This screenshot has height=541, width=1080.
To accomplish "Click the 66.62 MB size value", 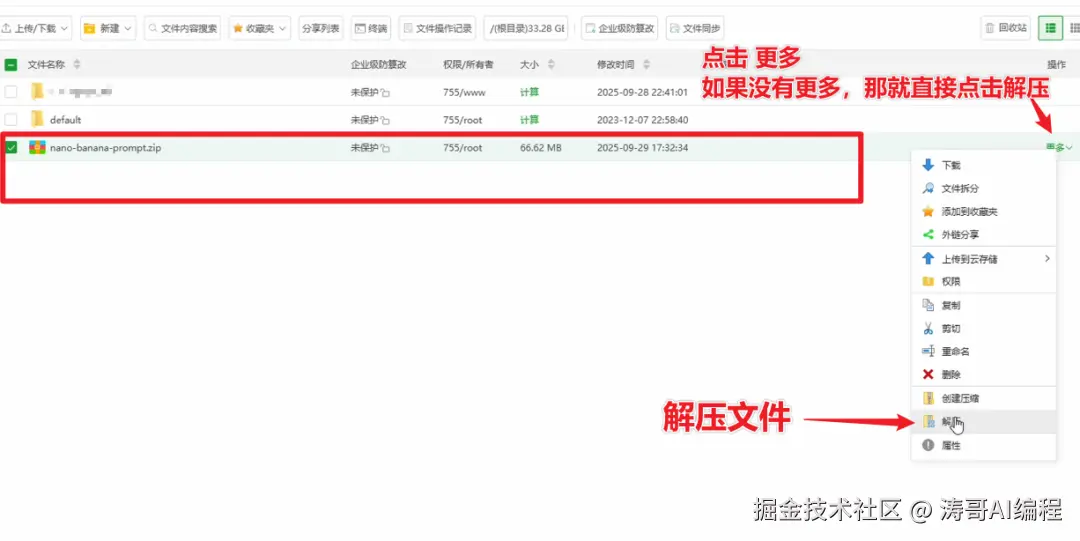I will (x=541, y=147).
